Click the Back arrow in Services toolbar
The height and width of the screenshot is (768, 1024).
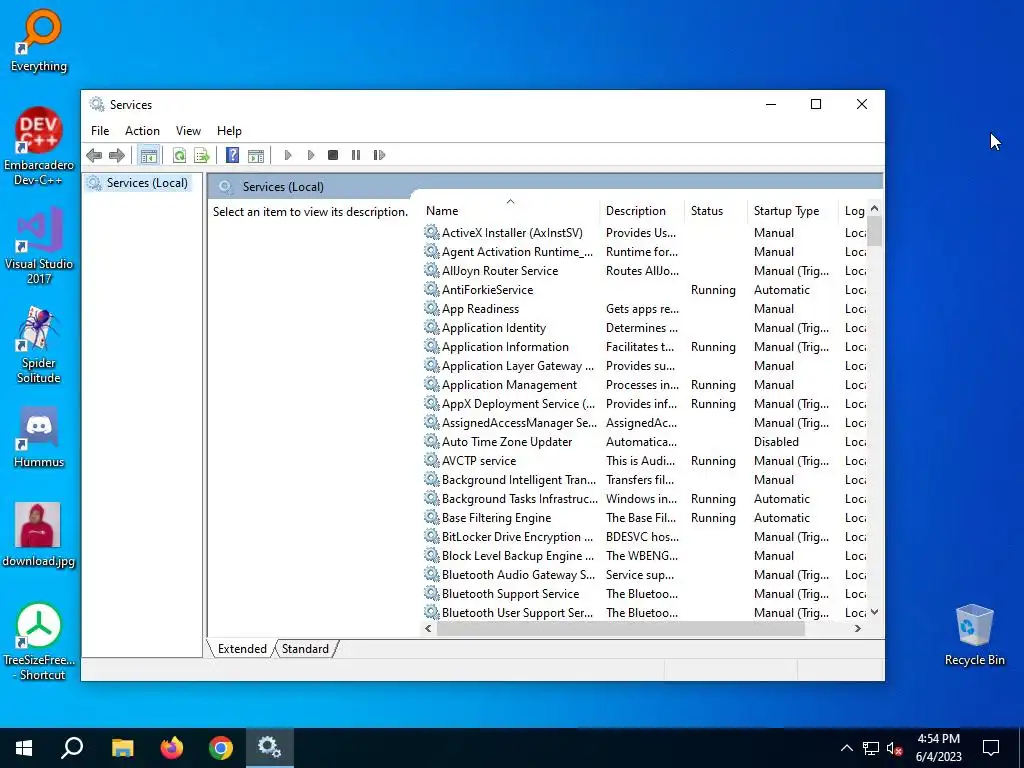(94, 155)
